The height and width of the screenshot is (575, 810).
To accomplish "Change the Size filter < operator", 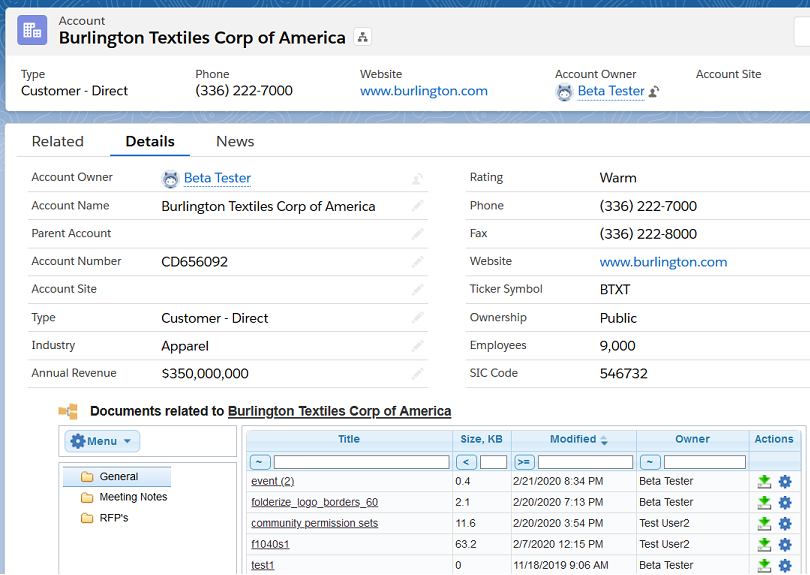I will (x=466, y=462).
